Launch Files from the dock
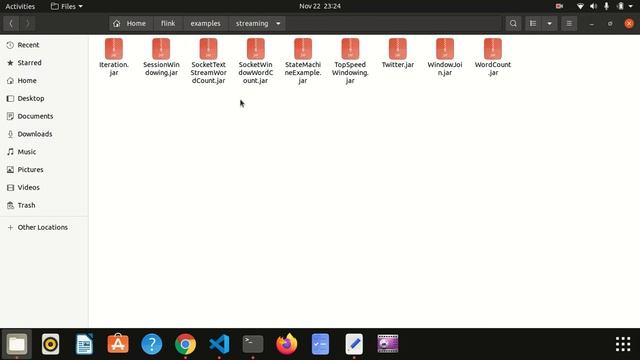The height and width of the screenshot is (360, 640). point(17,344)
